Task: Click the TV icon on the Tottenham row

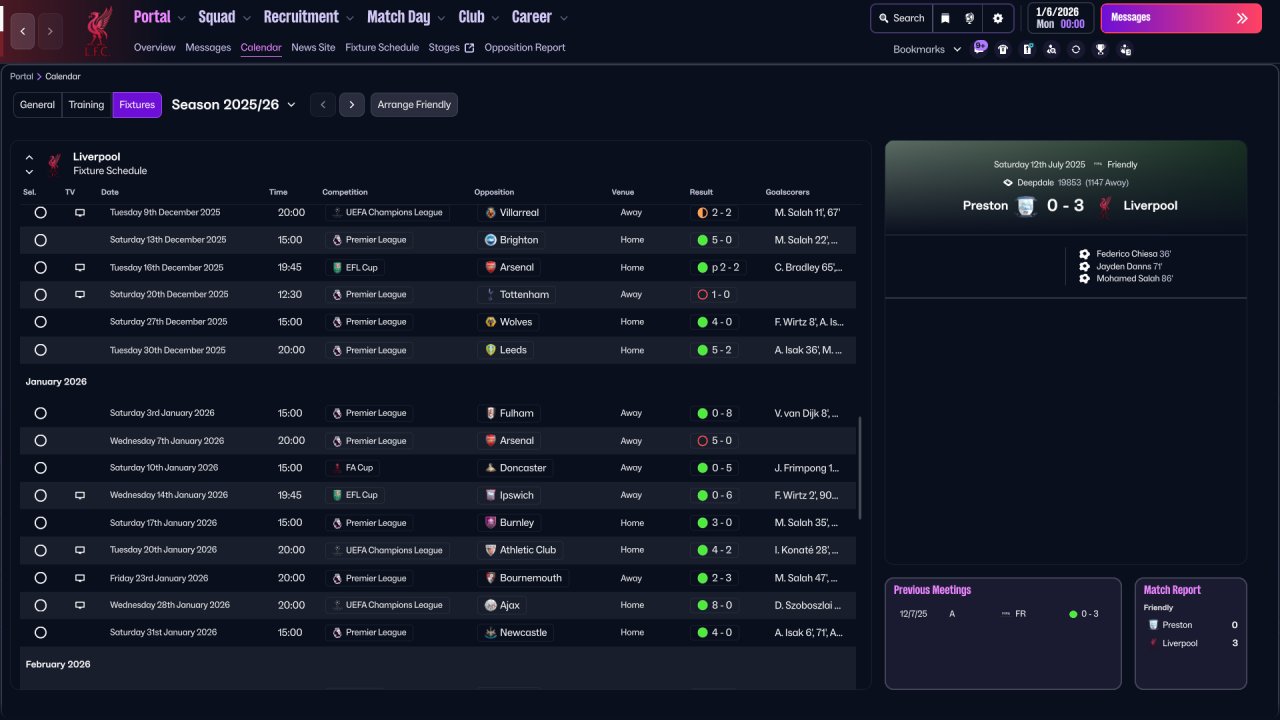Action: coord(80,295)
